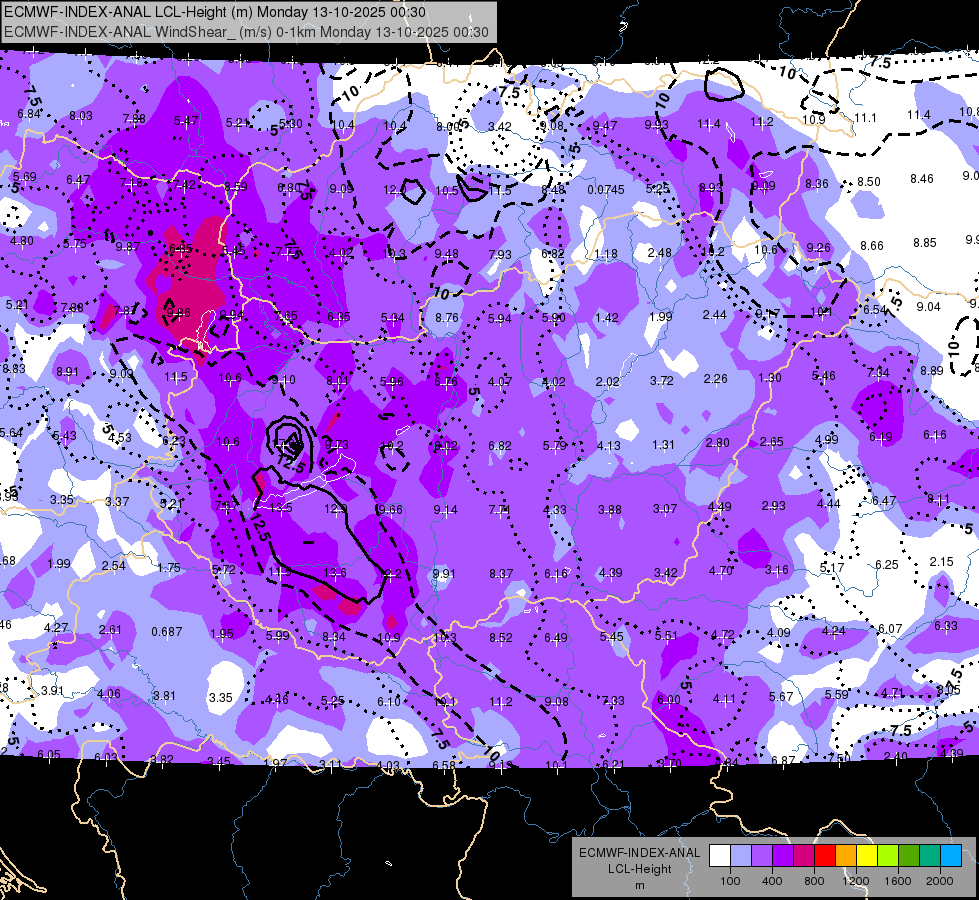Click the wind shear value 6.84
The width and height of the screenshot is (979, 900).
pos(29,114)
